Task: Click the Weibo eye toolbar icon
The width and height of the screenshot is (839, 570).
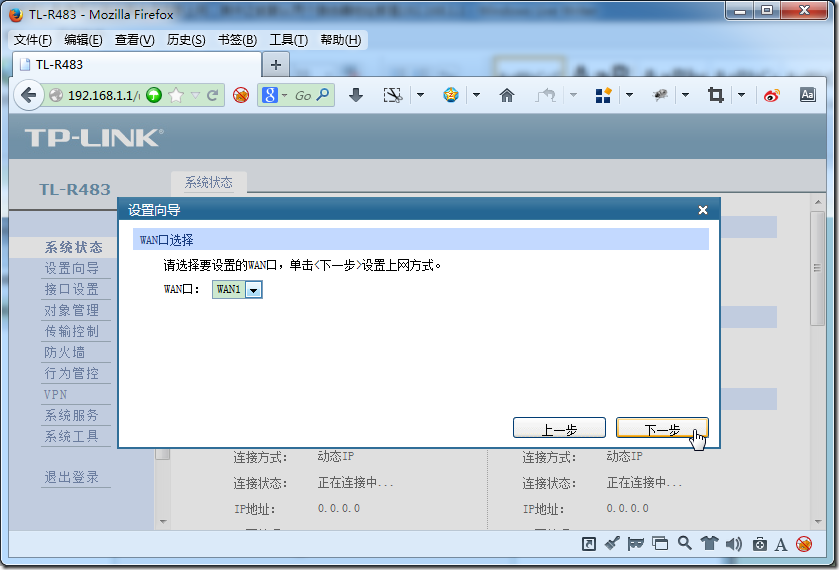Action: [772, 95]
